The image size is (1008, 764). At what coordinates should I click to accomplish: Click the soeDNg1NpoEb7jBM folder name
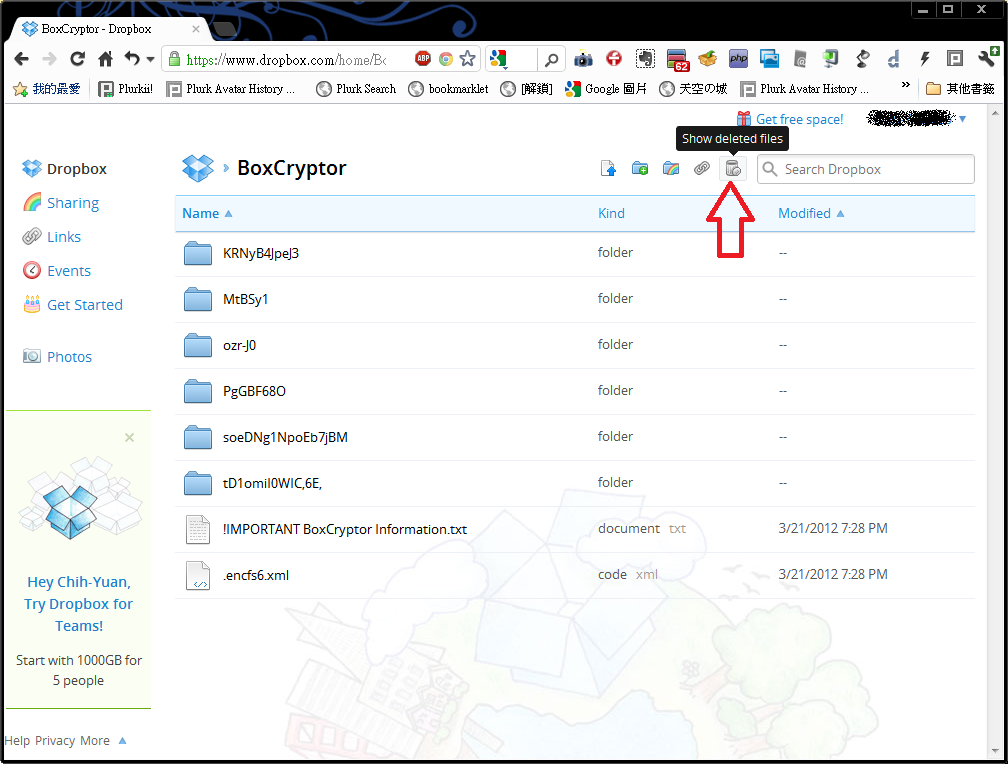pyautogui.click(x=285, y=437)
